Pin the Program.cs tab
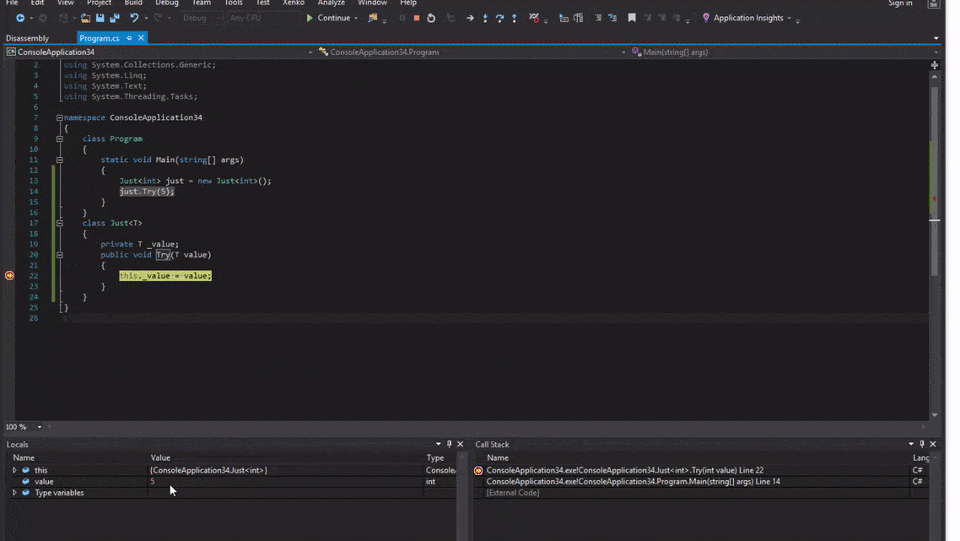This screenshot has width=960, height=541. click(x=129, y=38)
